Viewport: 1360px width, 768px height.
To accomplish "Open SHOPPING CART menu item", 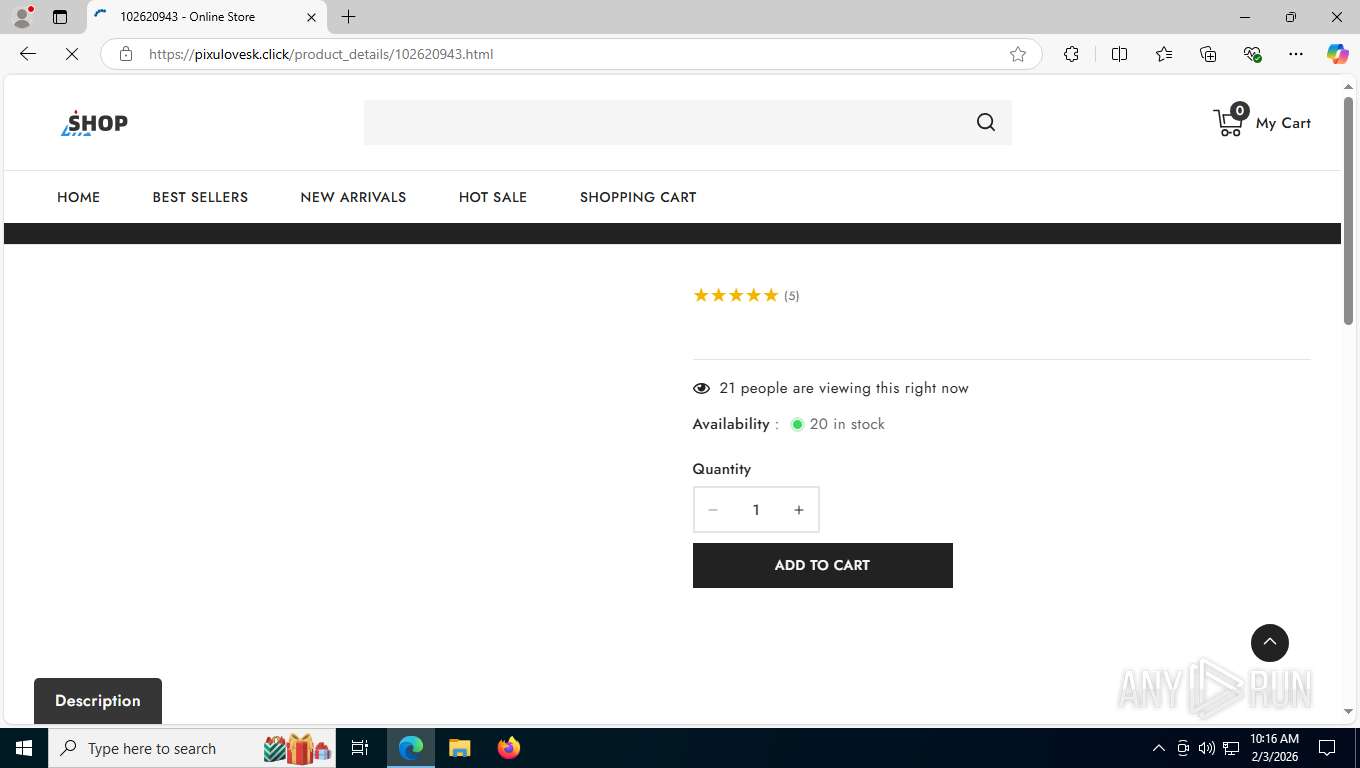I will click(x=638, y=197).
